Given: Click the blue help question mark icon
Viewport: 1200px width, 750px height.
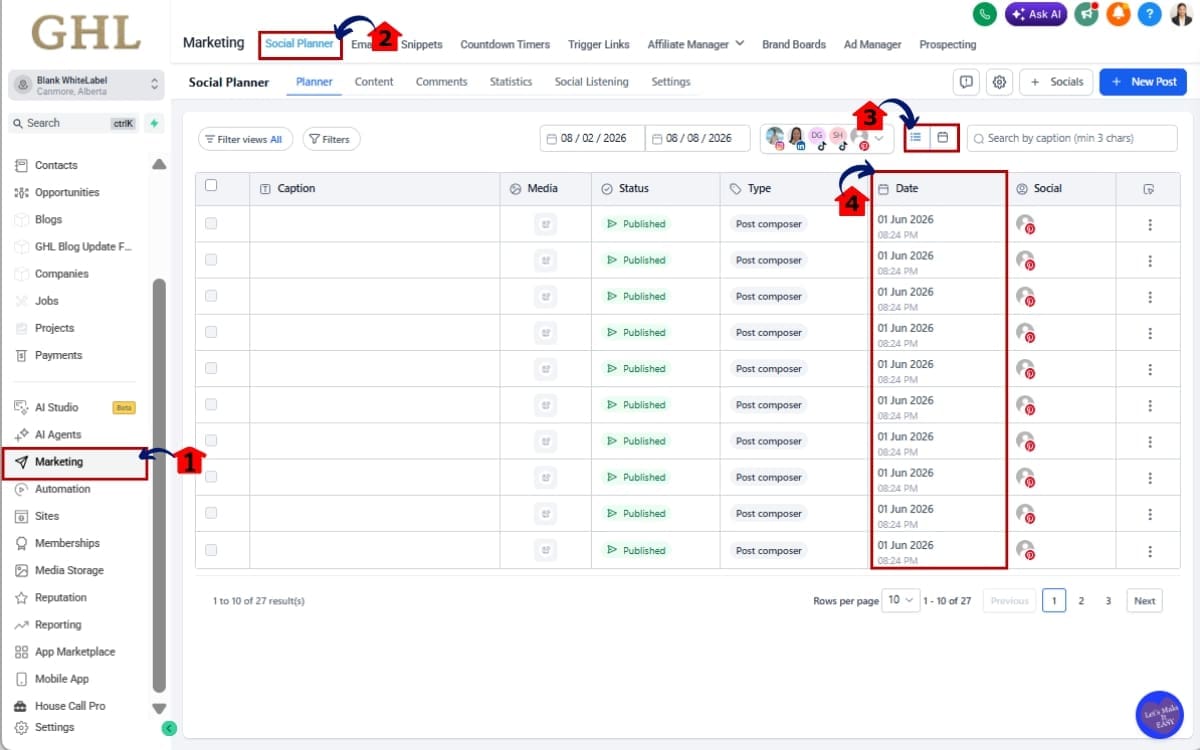Looking at the screenshot, I should pyautogui.click(x=1150, y=14).
